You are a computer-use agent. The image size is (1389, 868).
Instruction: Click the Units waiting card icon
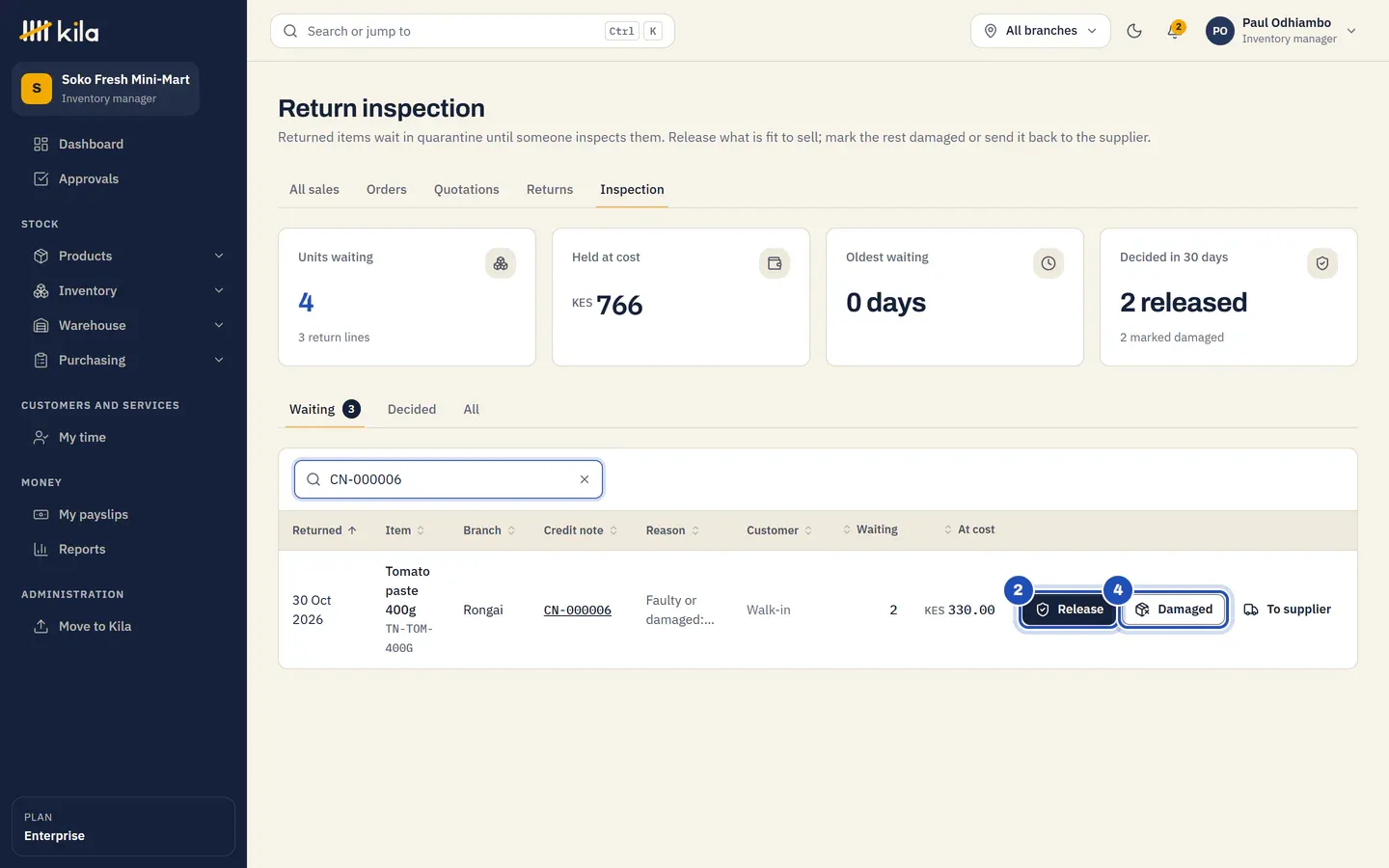pos(501,263)
